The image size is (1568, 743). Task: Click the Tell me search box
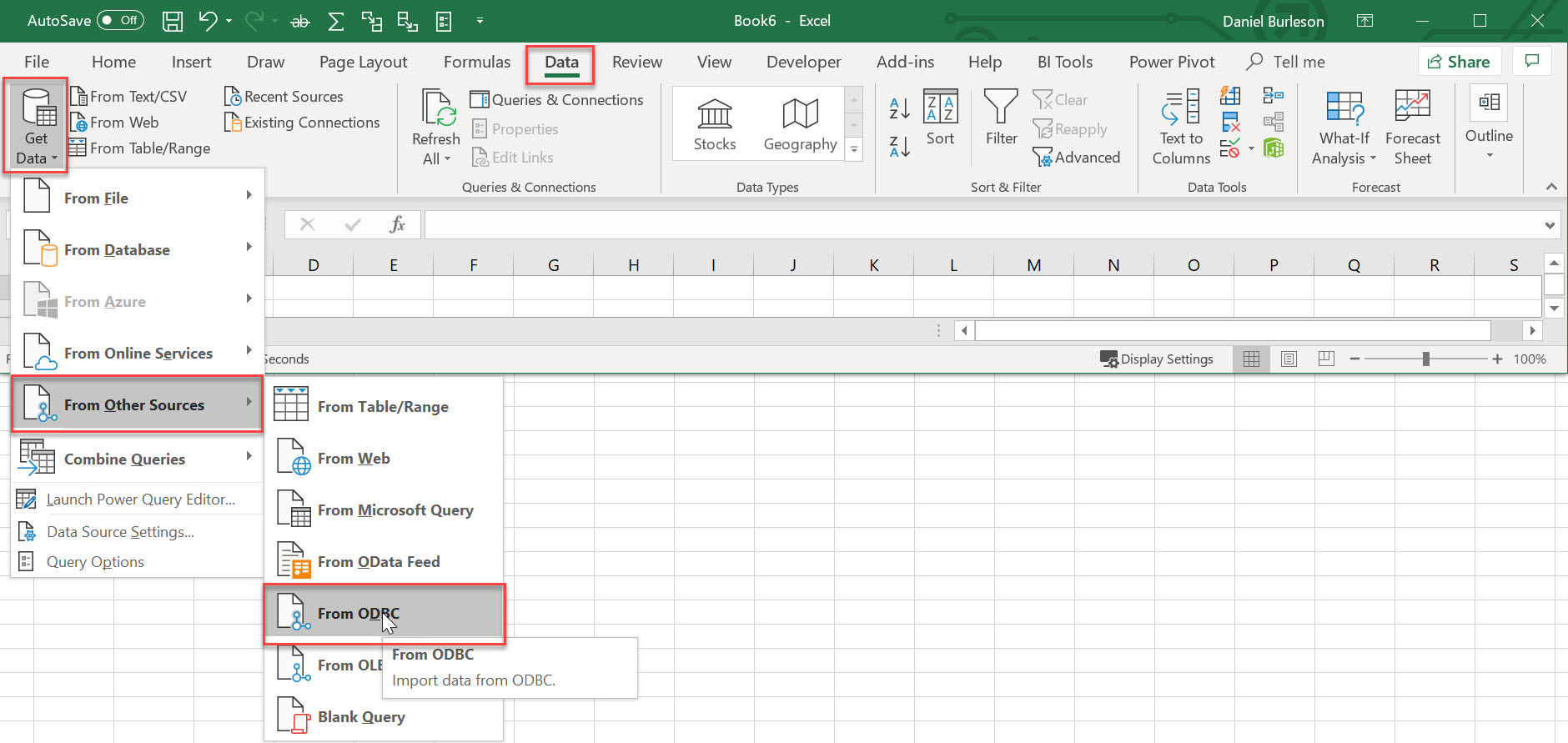pyautogui.click(x=1286, y=62)
